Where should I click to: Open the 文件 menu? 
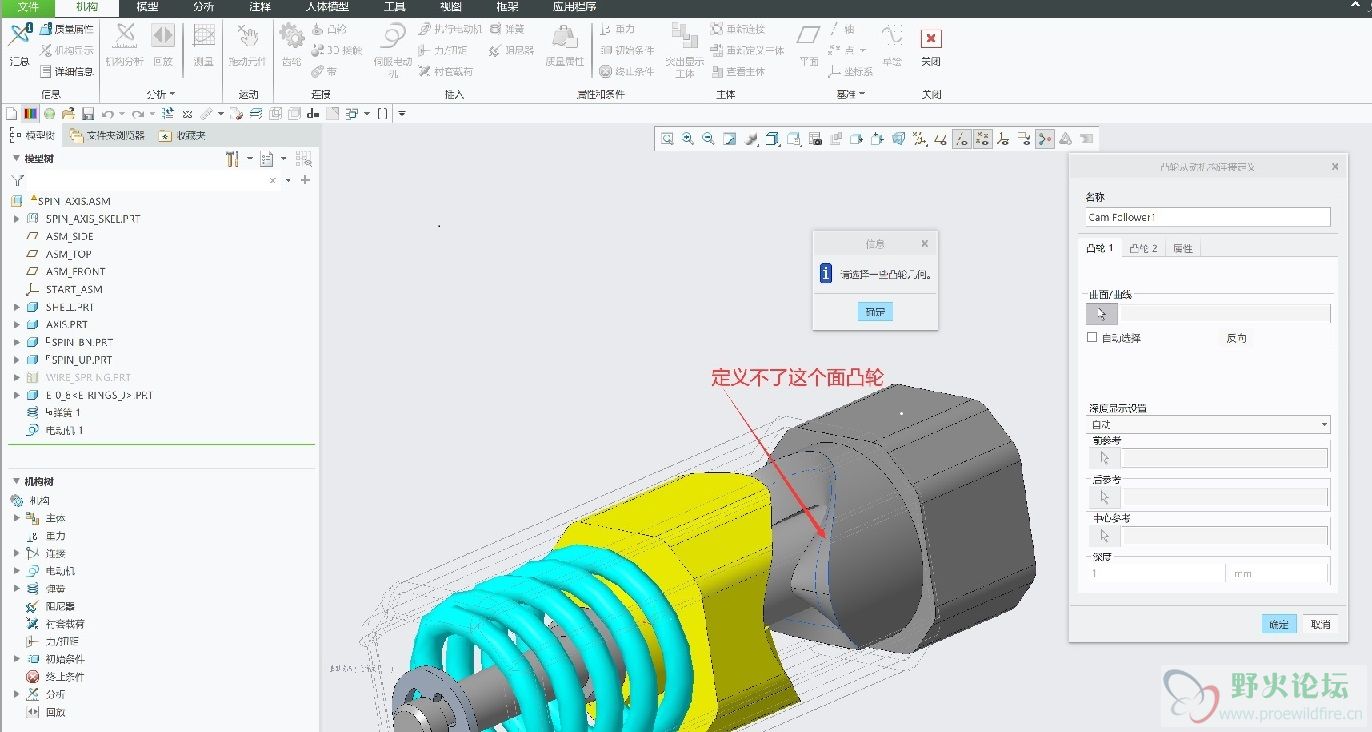point(28,7)
